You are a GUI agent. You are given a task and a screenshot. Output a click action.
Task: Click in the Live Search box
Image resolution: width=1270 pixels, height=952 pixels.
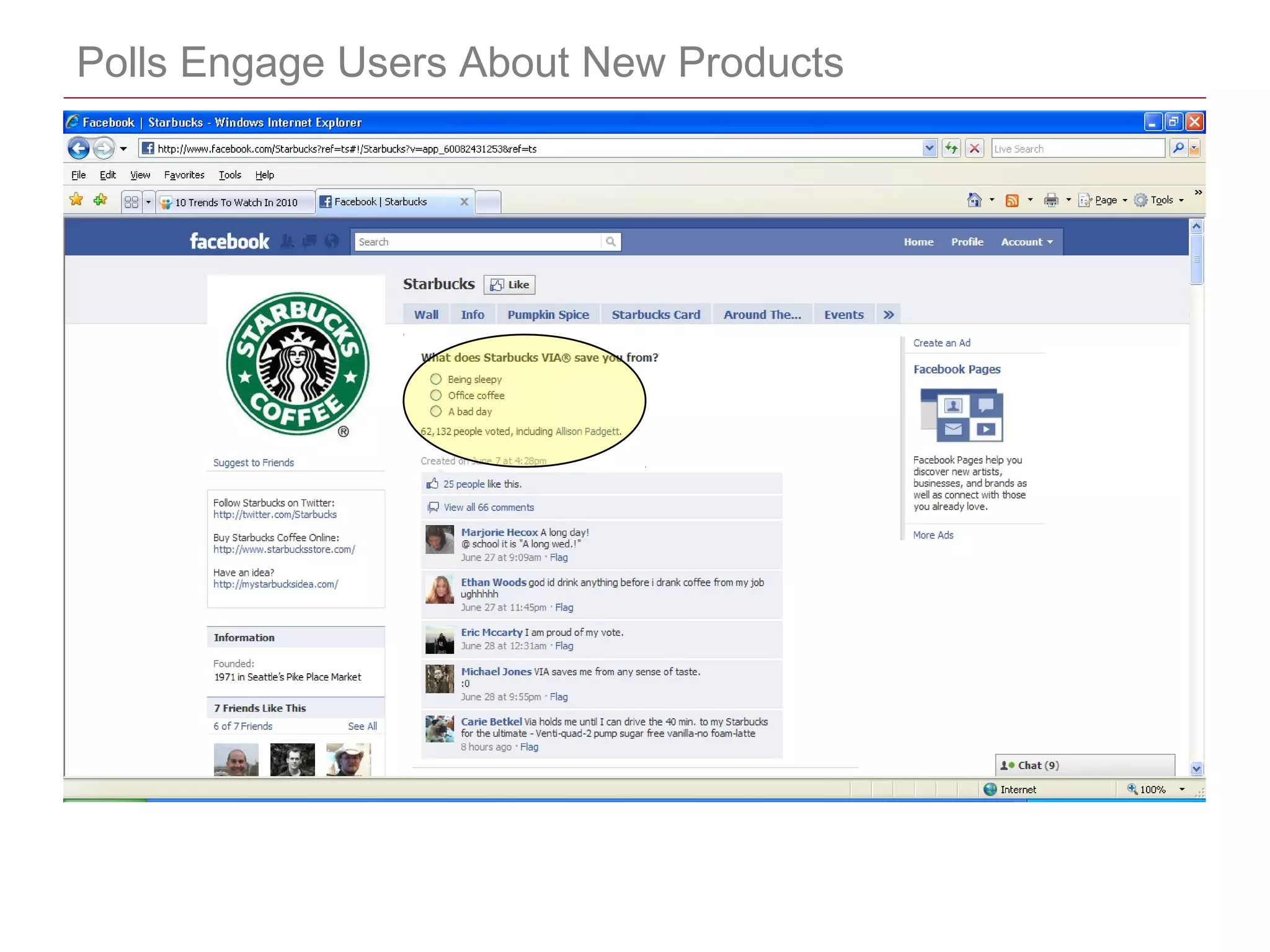1078,149
